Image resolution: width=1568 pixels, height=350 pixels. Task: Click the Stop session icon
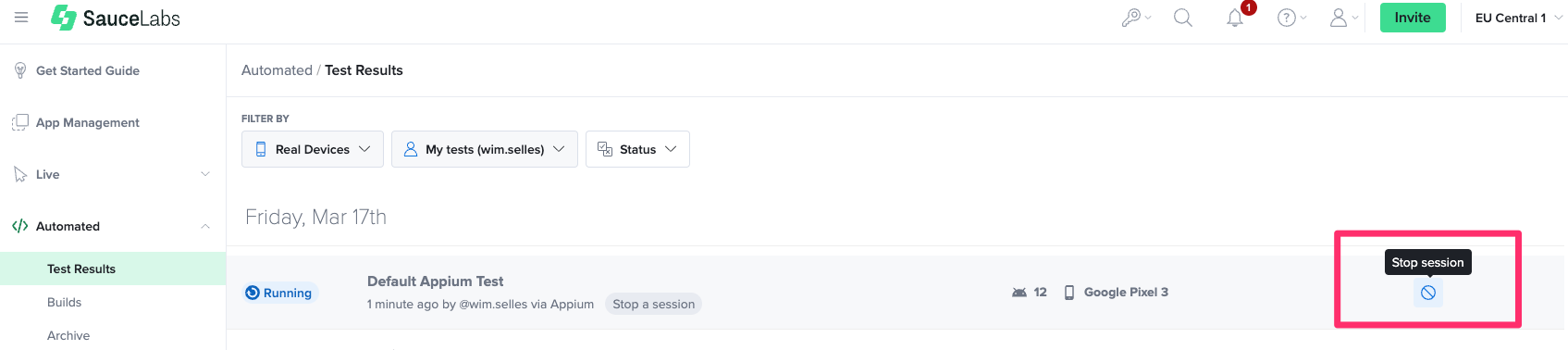coord(1428,293)
